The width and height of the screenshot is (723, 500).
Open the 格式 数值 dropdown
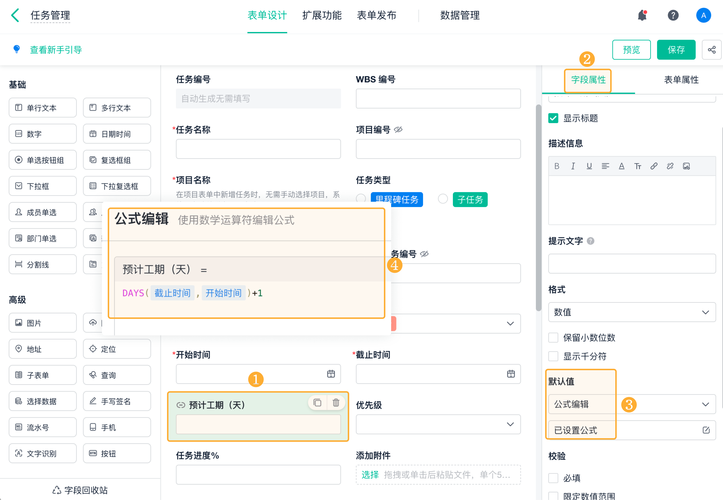[632, 312]
